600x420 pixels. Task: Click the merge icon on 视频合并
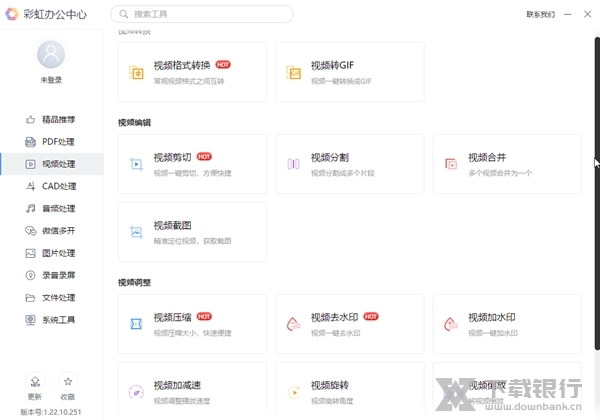click(451, 164)
